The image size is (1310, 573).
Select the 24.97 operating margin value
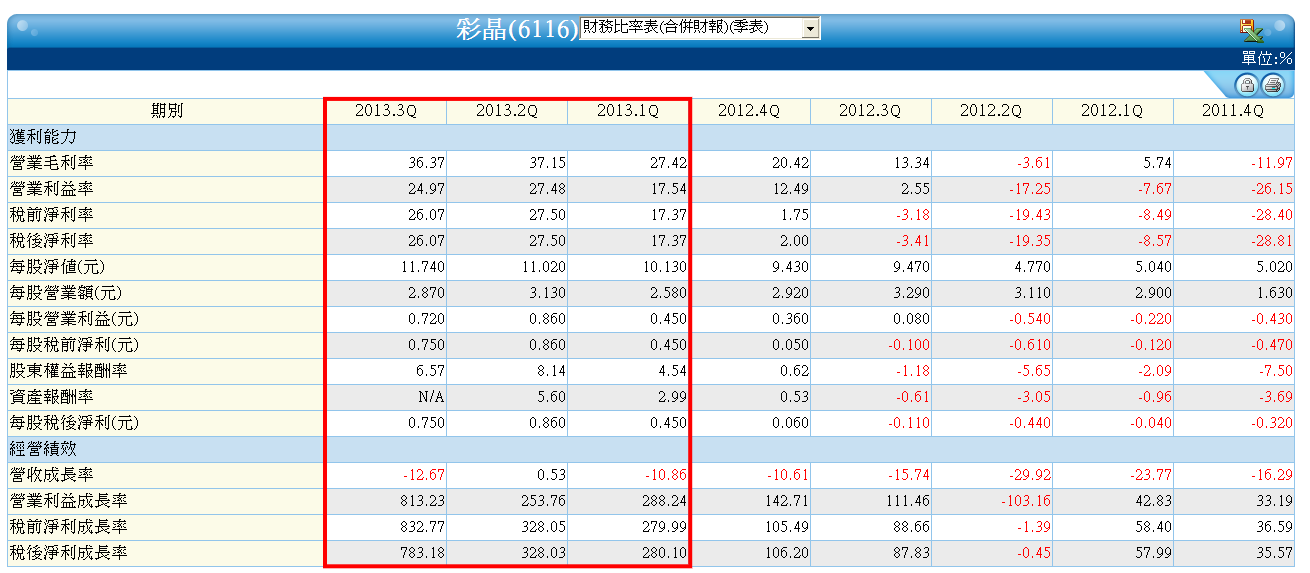pos(426,189)
